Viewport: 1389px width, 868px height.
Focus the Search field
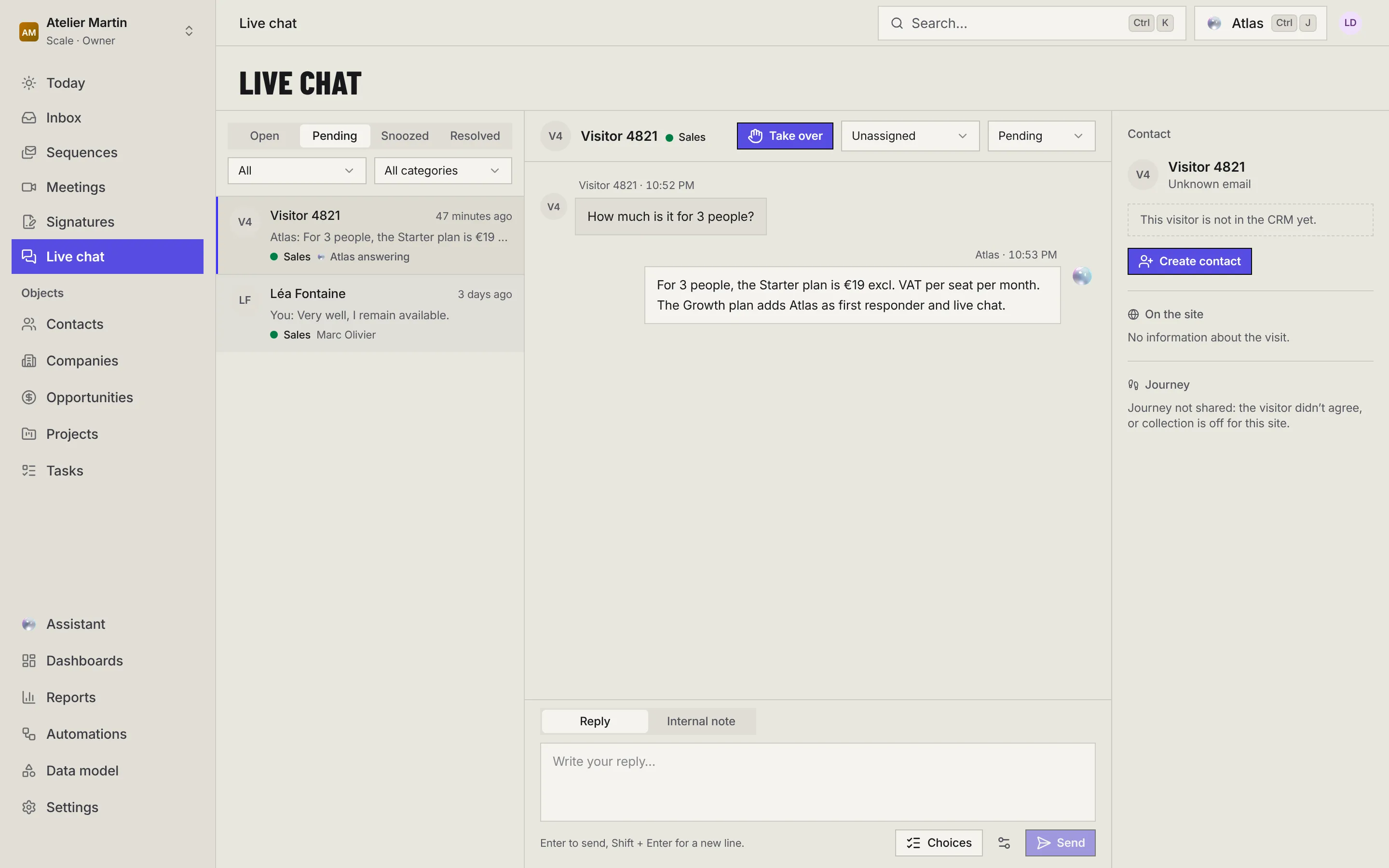pyautogui.click(x=1032, y=23)
